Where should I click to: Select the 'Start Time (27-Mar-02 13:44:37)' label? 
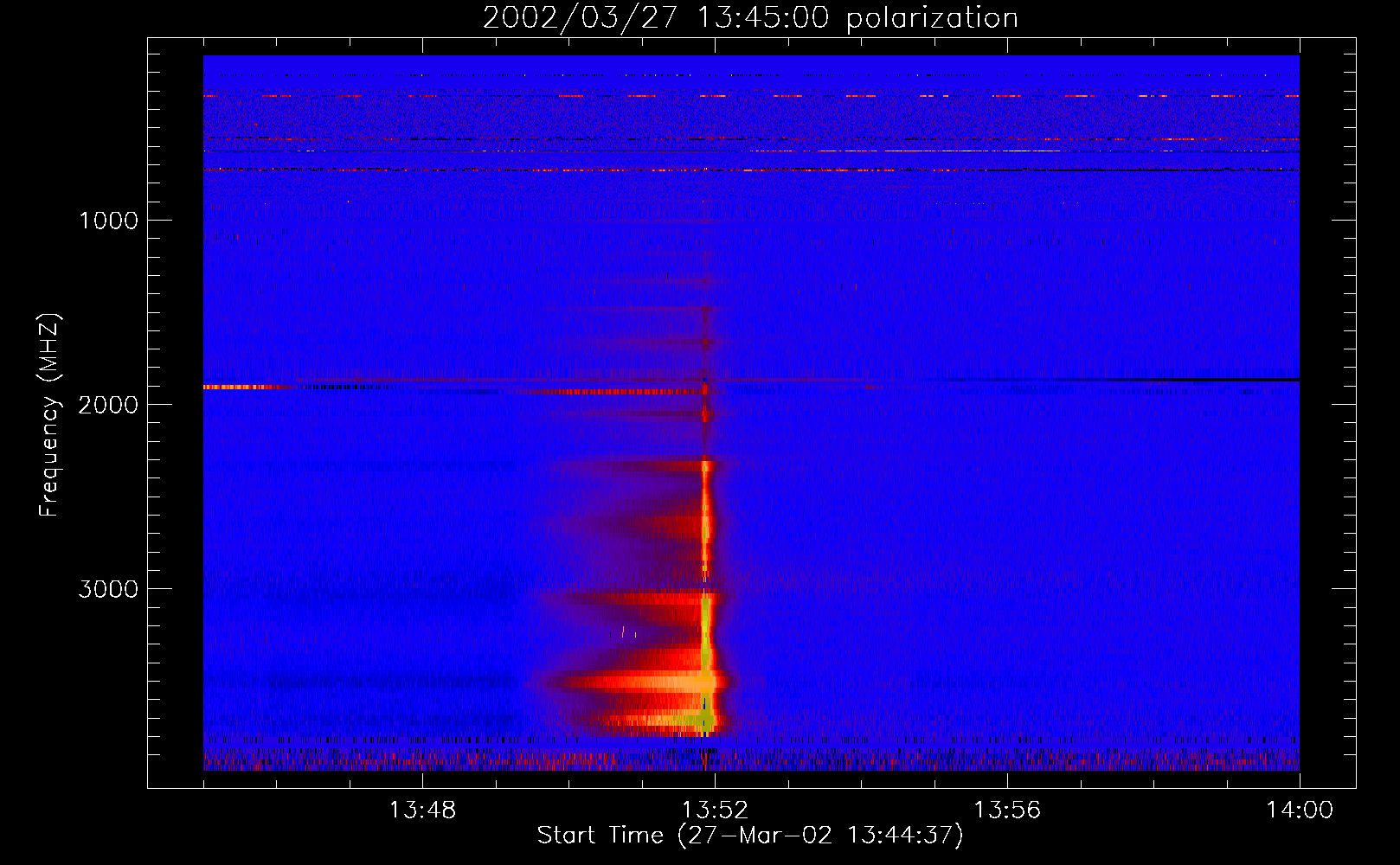tap(750, 836)
